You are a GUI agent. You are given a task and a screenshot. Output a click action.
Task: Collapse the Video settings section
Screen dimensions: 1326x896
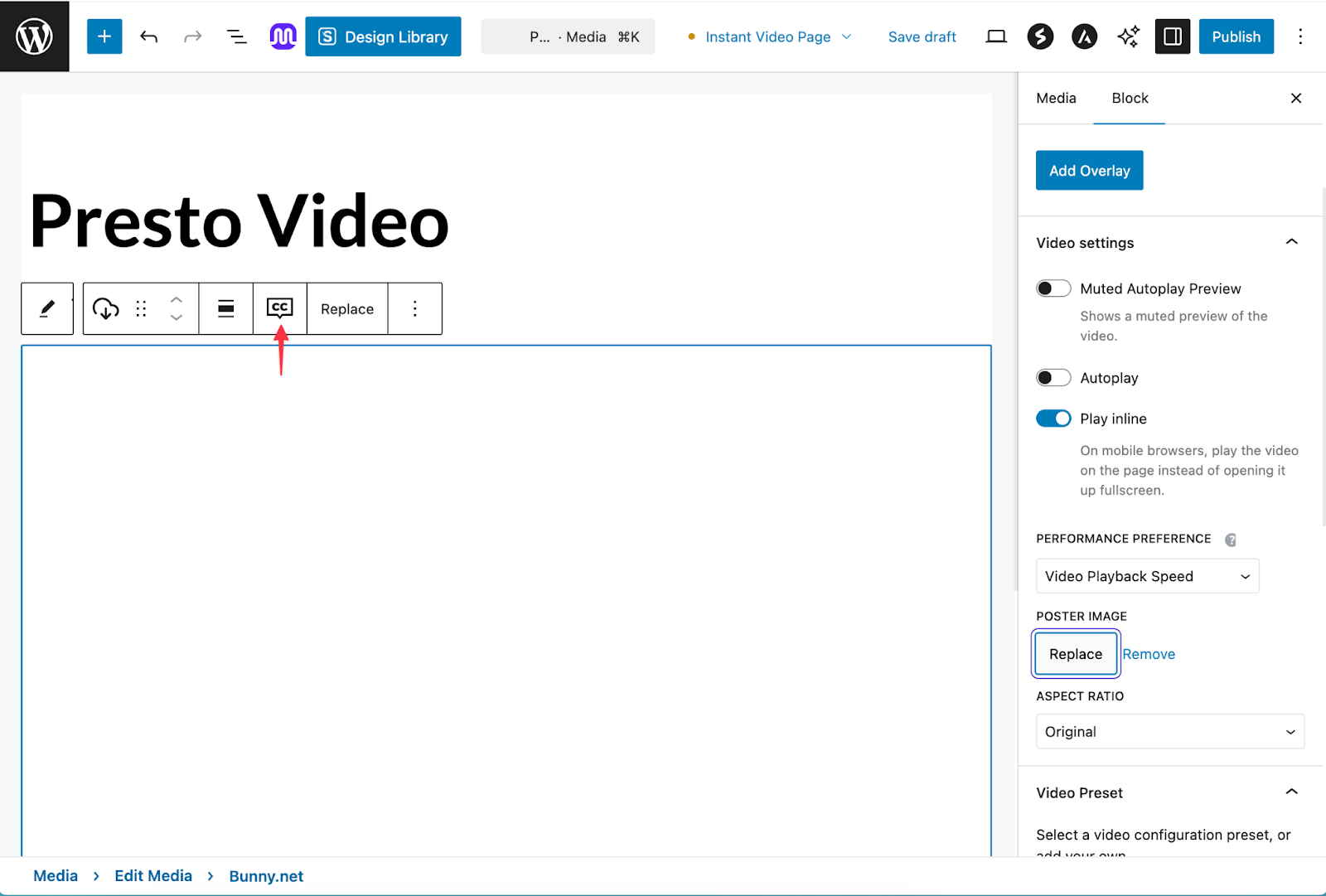click(1291, 242)
